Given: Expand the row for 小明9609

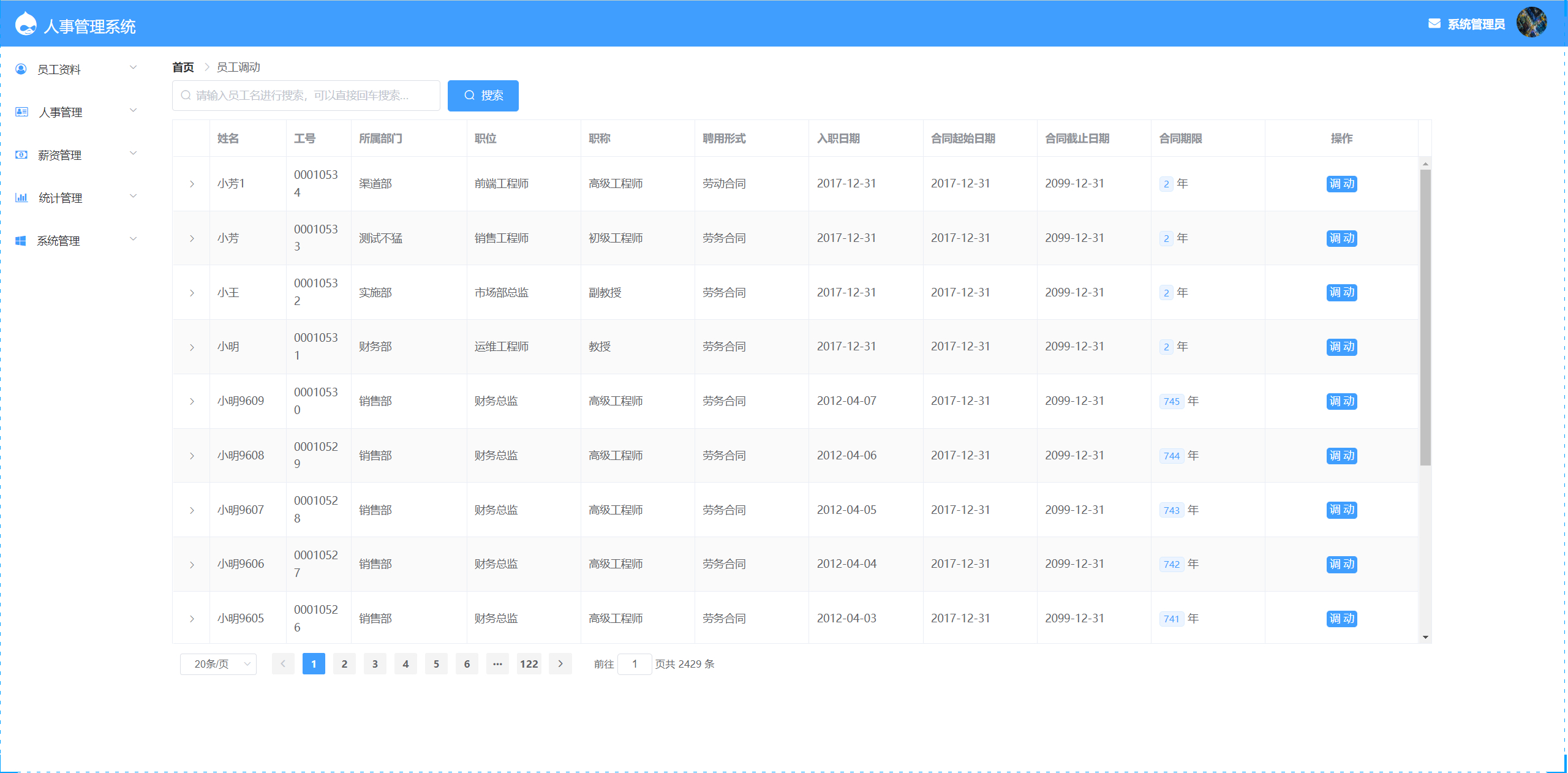Looking at the screenshot, I should pyautogui.click(x=192, y=401).
